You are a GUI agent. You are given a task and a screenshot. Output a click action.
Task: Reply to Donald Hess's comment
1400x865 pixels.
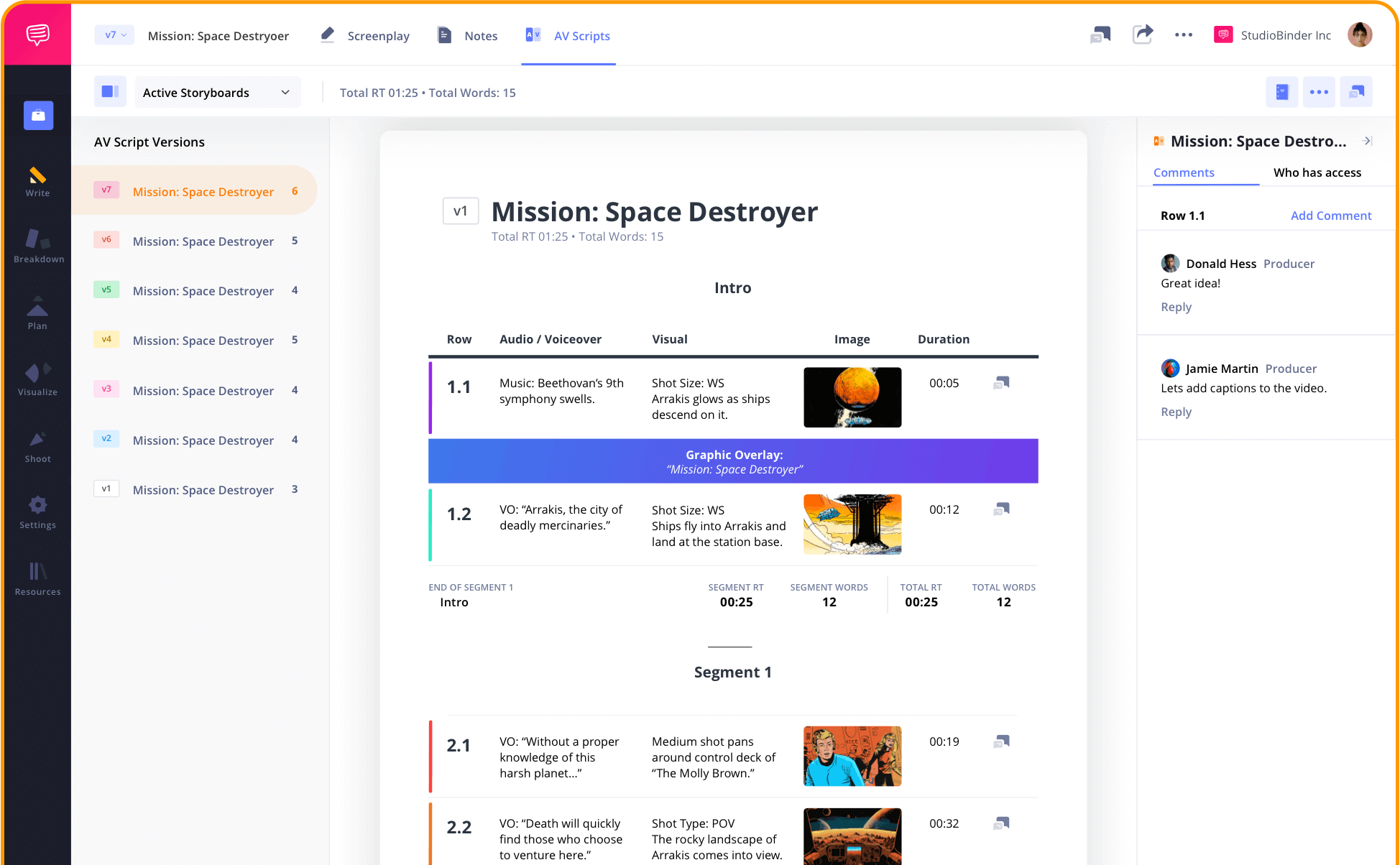pos(1176,307)
